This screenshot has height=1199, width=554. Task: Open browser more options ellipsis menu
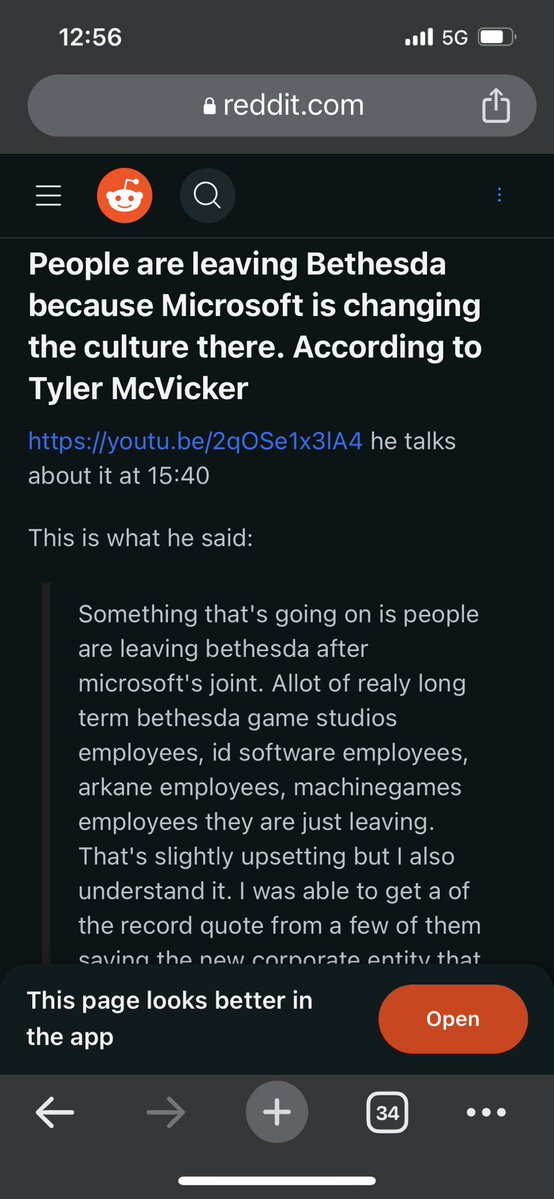tap(486, 1113)
